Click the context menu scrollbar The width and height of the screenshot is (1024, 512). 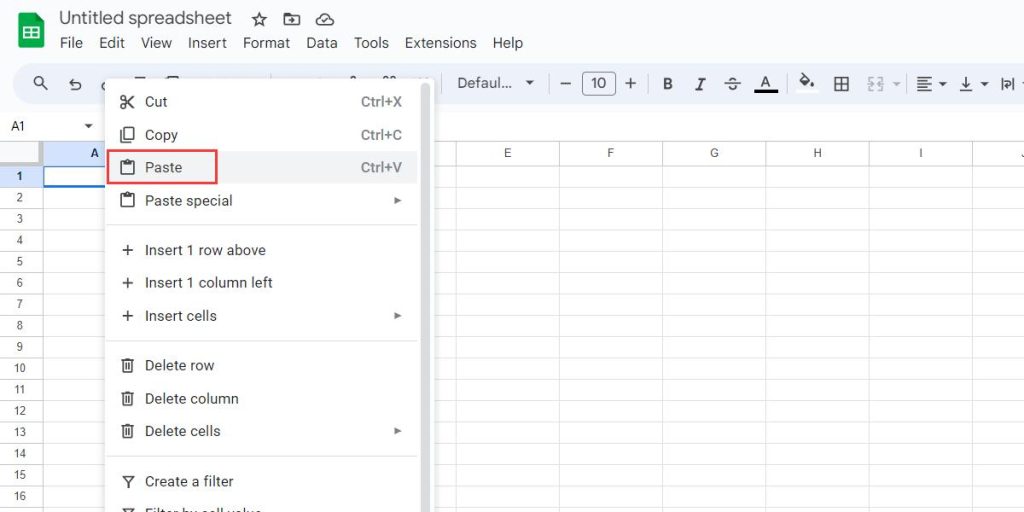click(426, 297)
